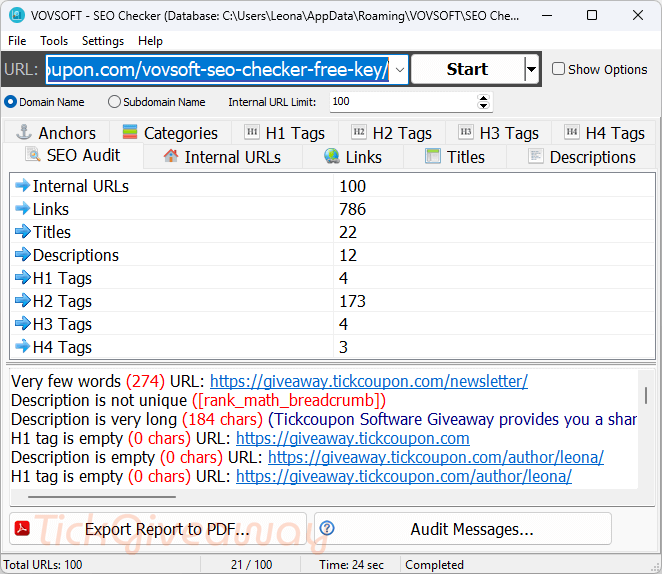This screenshot has height=574, width=662.
Task: Click the H2 icon on H2 Tags tab
Action: 359,132
